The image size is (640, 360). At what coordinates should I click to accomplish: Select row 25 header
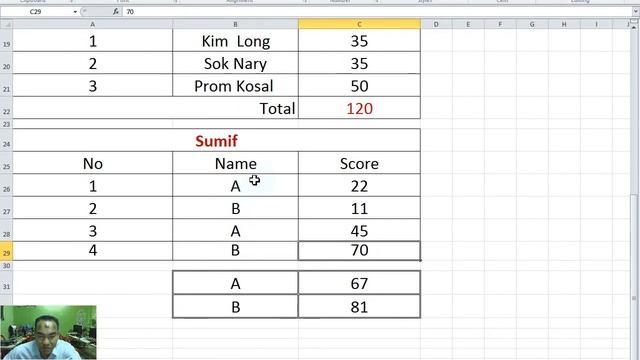(x=7, y=163)
